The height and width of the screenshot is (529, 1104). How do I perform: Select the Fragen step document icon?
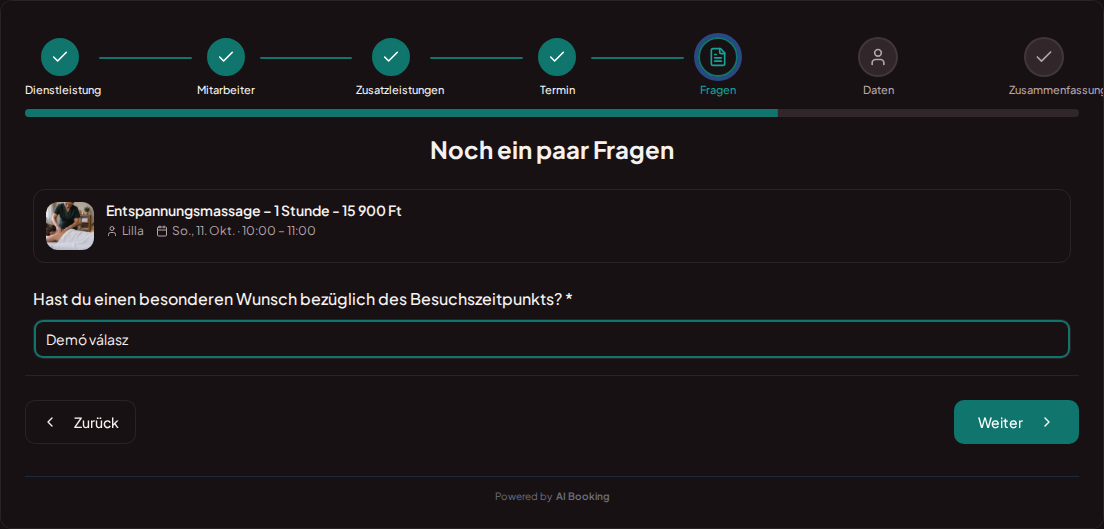pyautogui.click(x=717, y=57)
